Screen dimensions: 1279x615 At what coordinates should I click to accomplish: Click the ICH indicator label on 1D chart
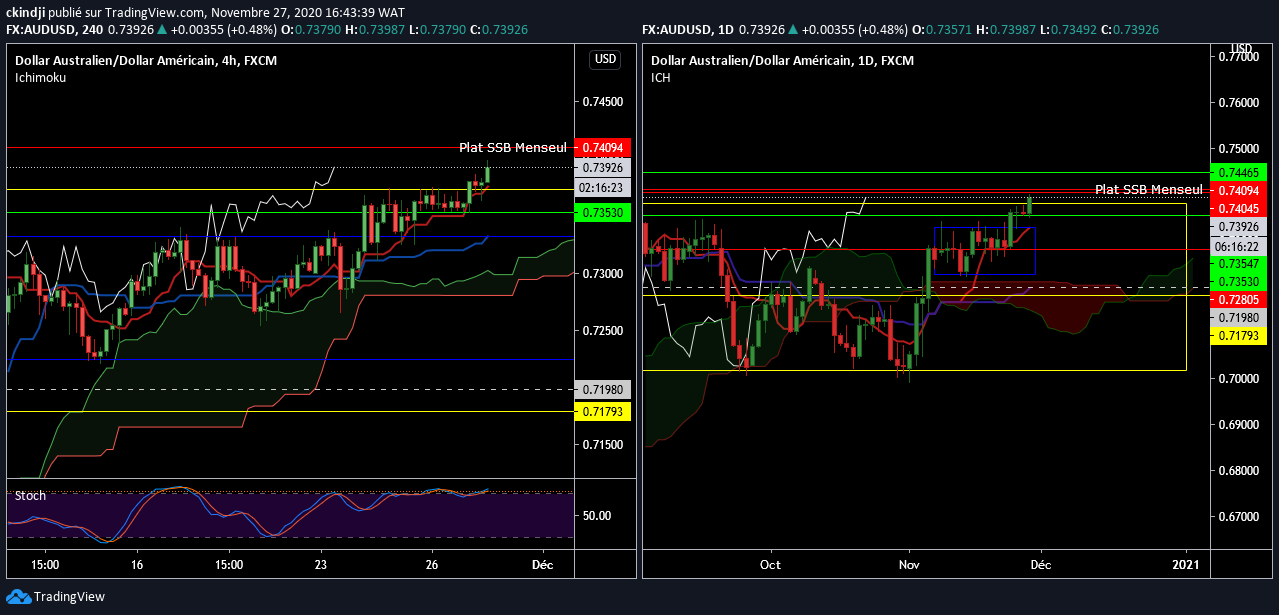661,77
